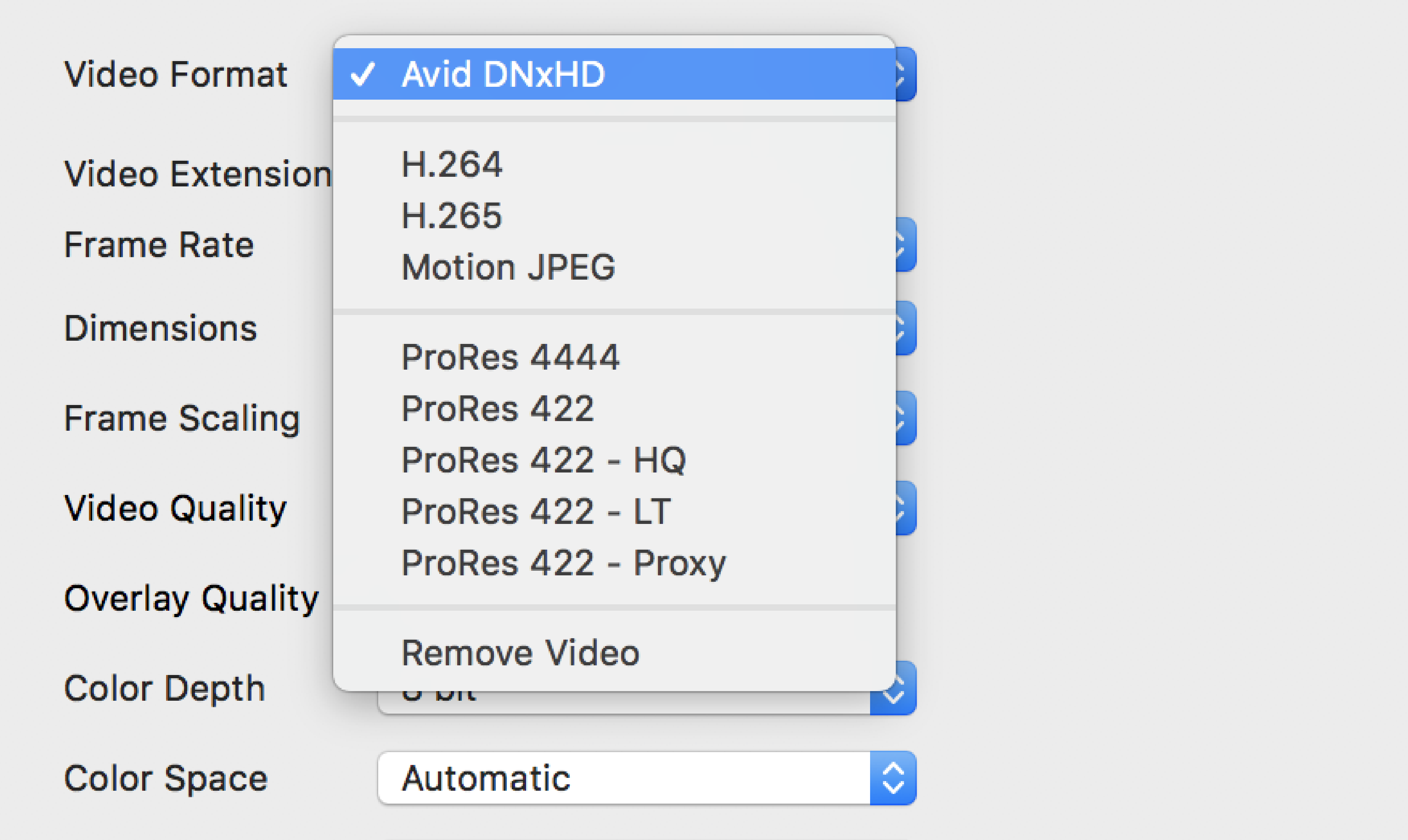Select Motion JPEG format option
Viewport: 1408px width, 840px height.
click(x=614, y=267)
